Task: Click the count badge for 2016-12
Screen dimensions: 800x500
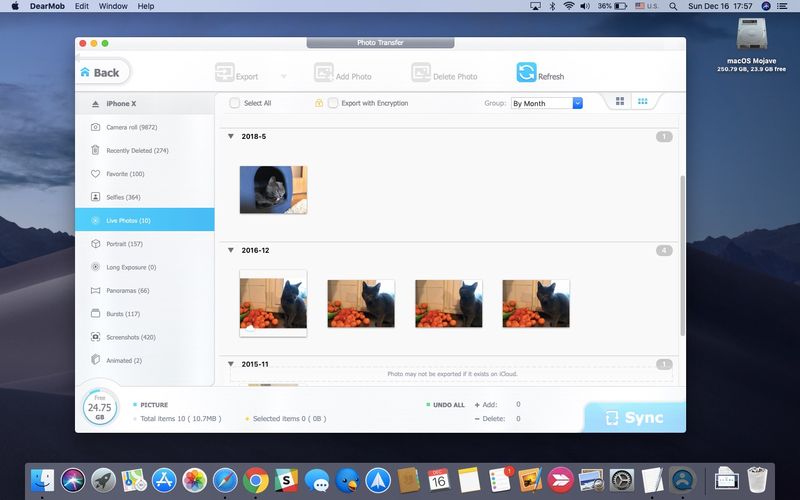Action: point(664,251)
